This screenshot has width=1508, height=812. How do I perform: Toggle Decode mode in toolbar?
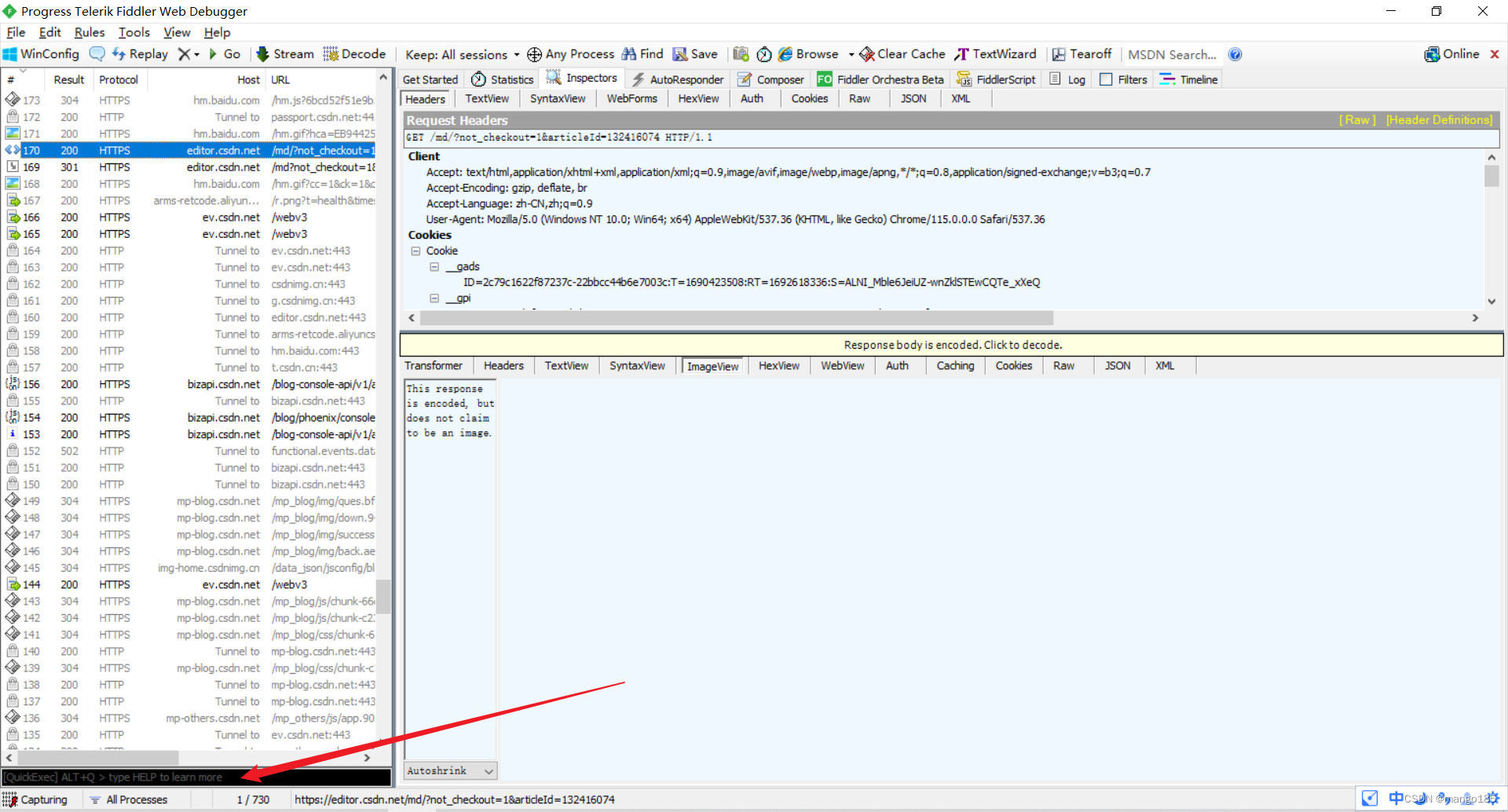pyautogui.click(x=354, y=54)
